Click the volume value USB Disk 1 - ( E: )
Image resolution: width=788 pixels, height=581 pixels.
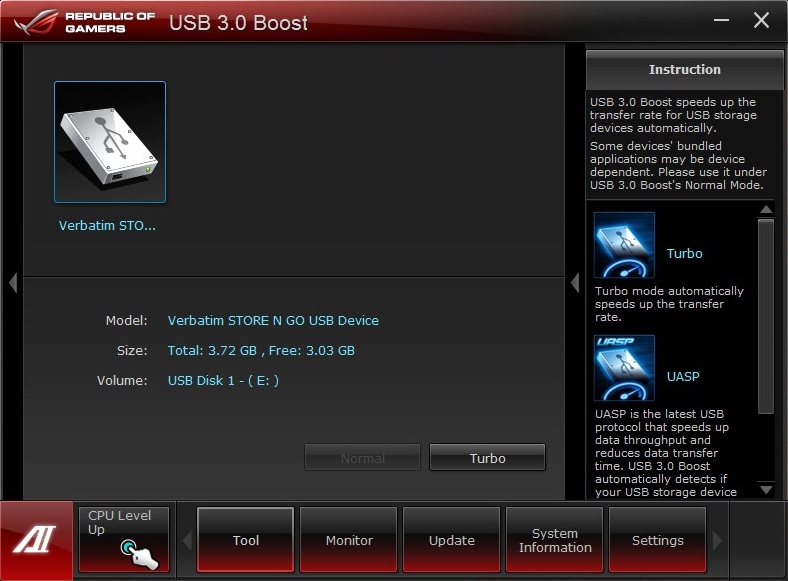pyautogui.click(x=223, y=380)
